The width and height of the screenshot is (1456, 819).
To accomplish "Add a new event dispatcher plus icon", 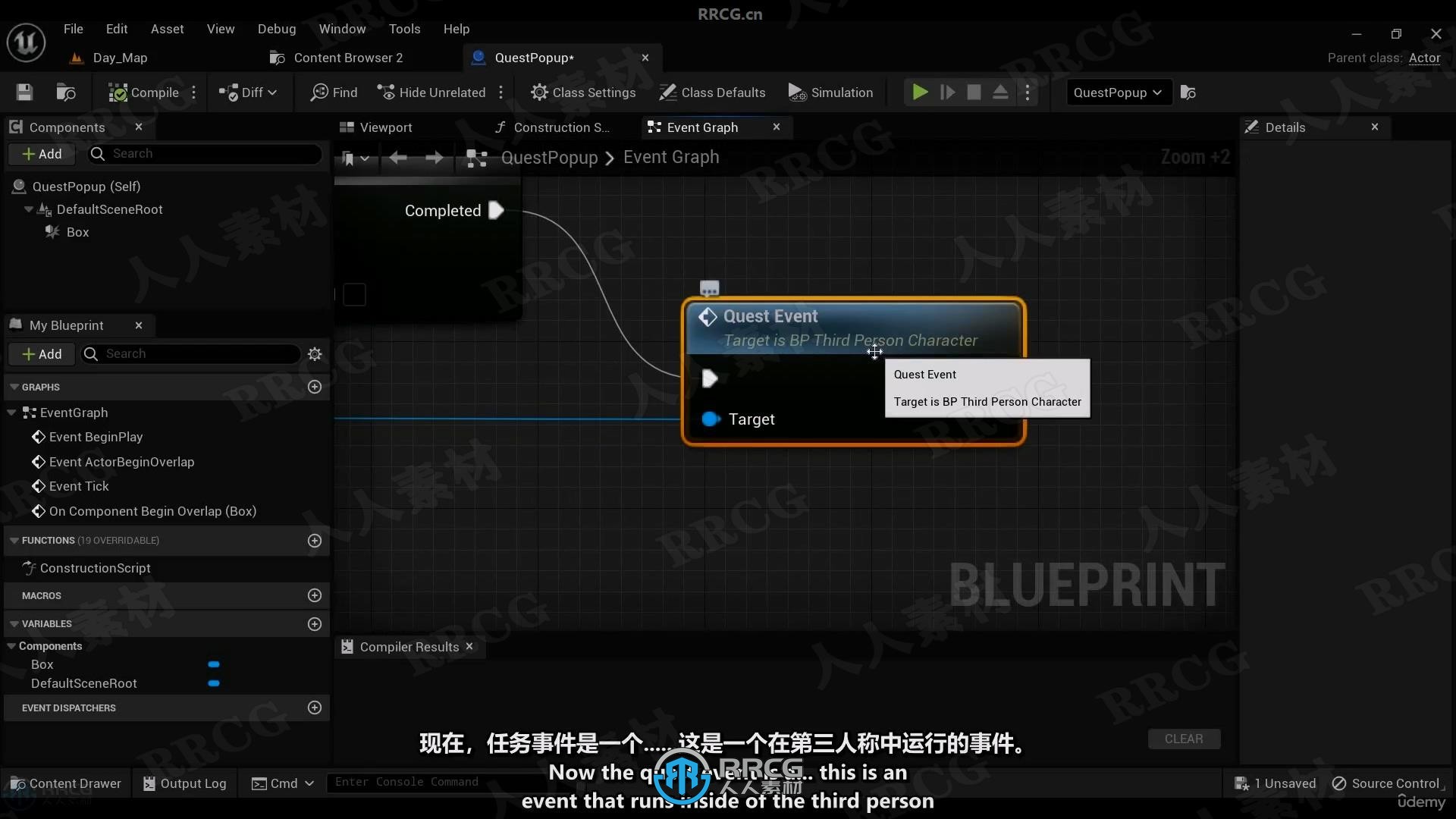I will tap(315, 708).
